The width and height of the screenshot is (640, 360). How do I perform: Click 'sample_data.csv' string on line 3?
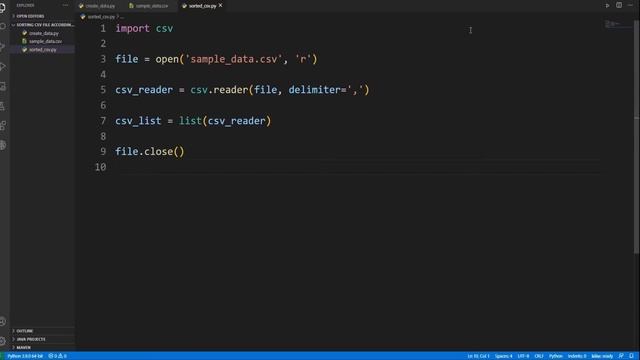point(233,59)
